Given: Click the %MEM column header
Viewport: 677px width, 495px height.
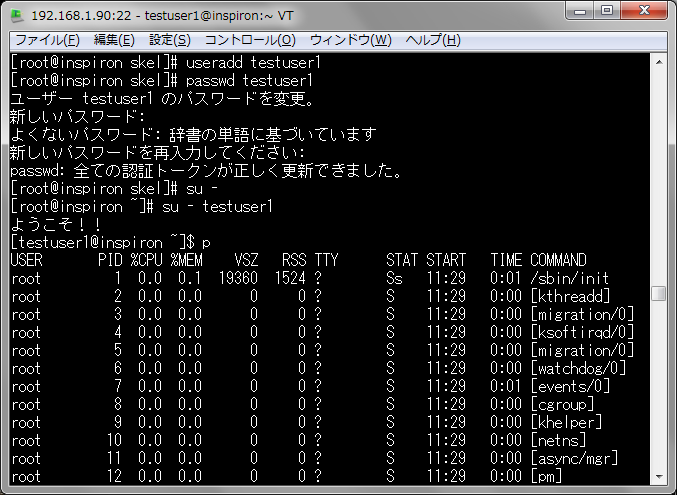Looking at the screenshot, I should [186, 260].
